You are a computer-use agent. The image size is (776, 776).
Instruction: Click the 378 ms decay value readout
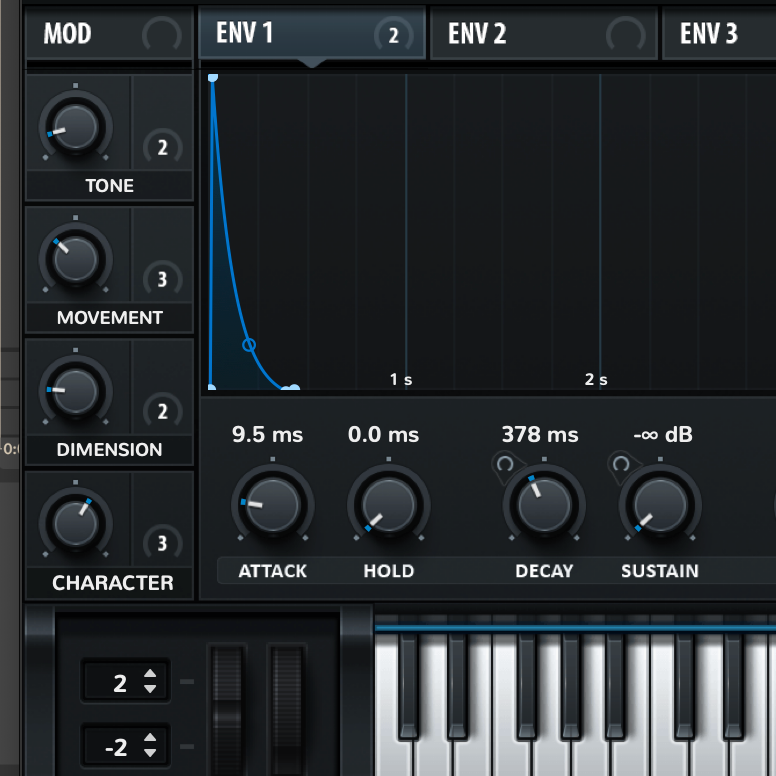(x=540, y=435)
